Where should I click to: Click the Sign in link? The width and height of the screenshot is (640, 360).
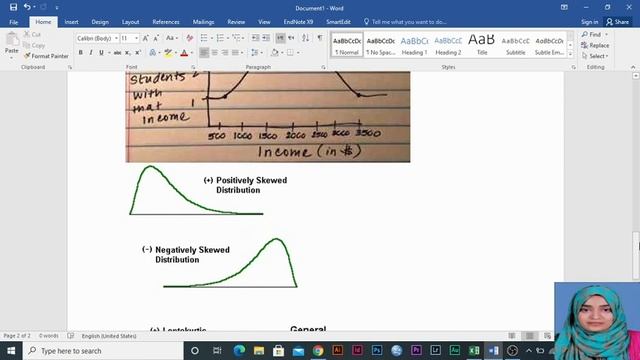[589, 22]
